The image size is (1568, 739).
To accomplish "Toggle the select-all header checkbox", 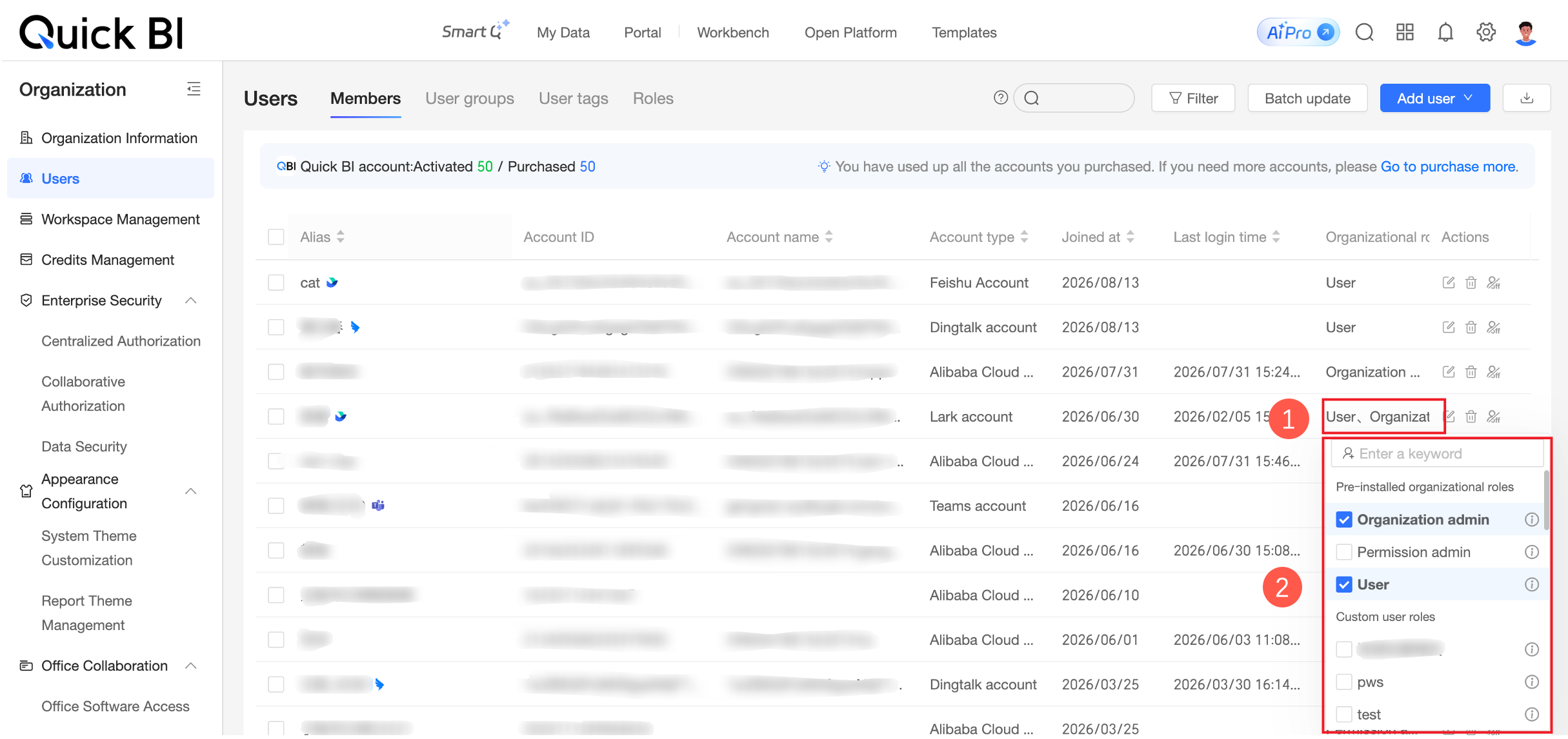I will coord(276,237).
